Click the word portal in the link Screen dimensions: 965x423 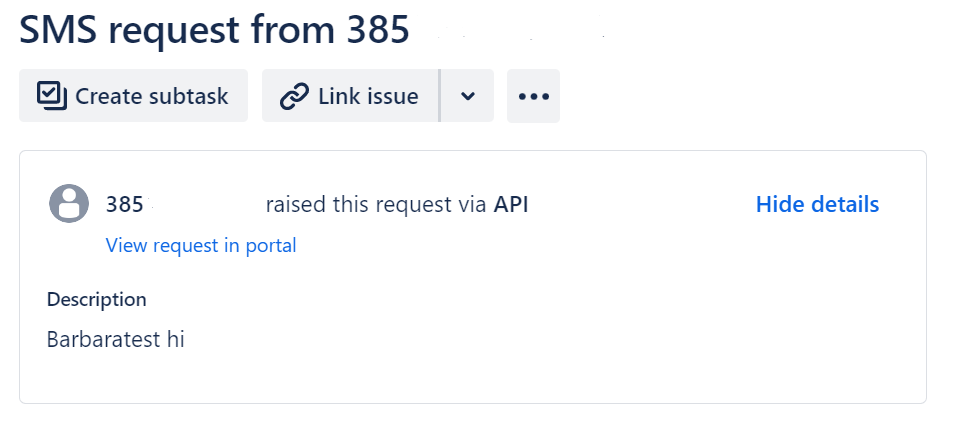(270, 245)
